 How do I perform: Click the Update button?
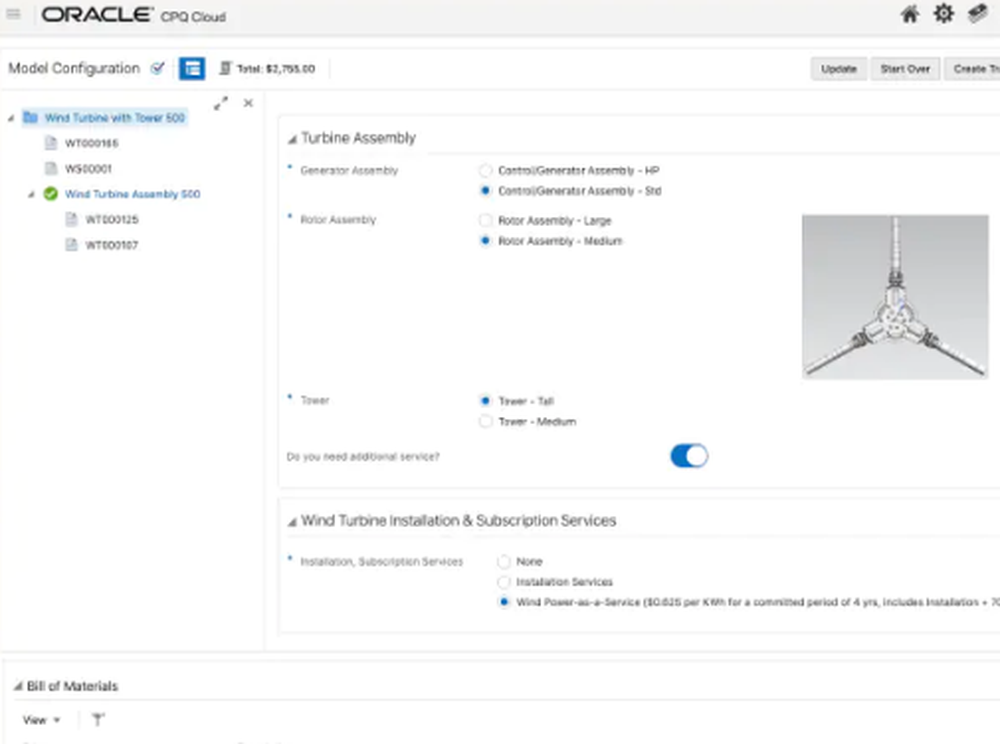(839, 69)
